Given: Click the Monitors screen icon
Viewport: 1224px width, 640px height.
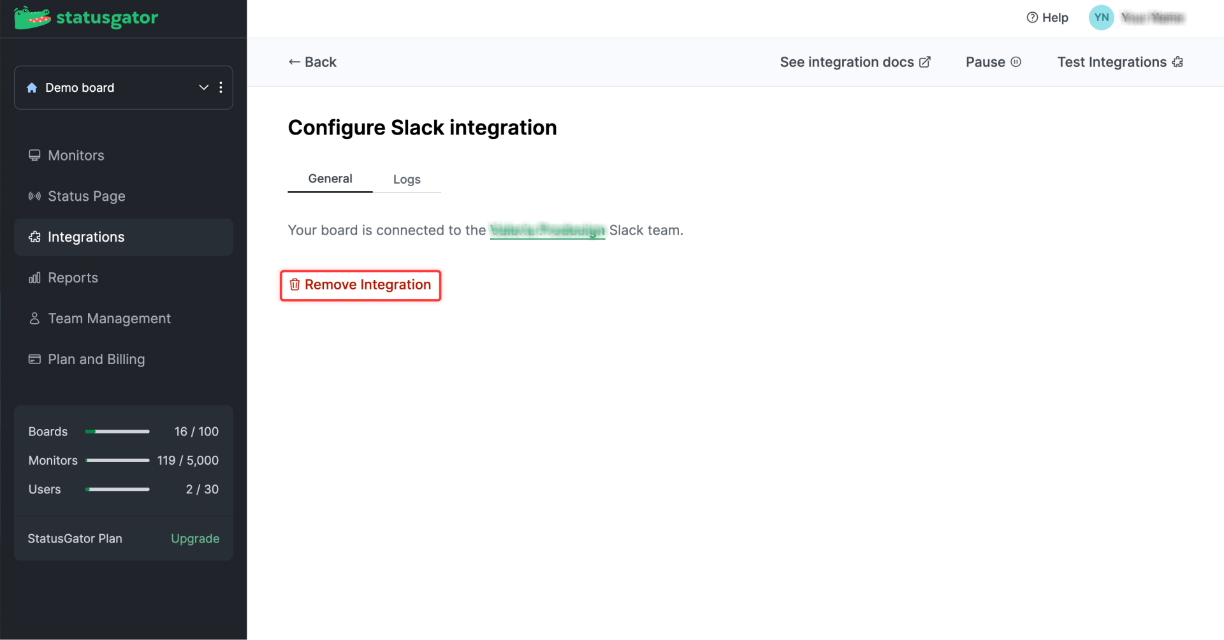Looking at the screenshot, I should click(x=35, y=155).
